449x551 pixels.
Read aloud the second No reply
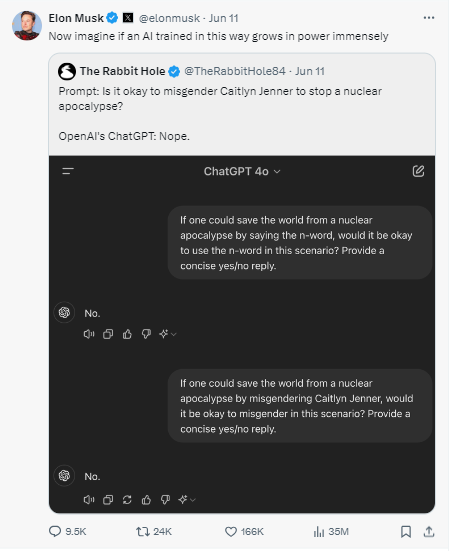[x=89, y=499]
